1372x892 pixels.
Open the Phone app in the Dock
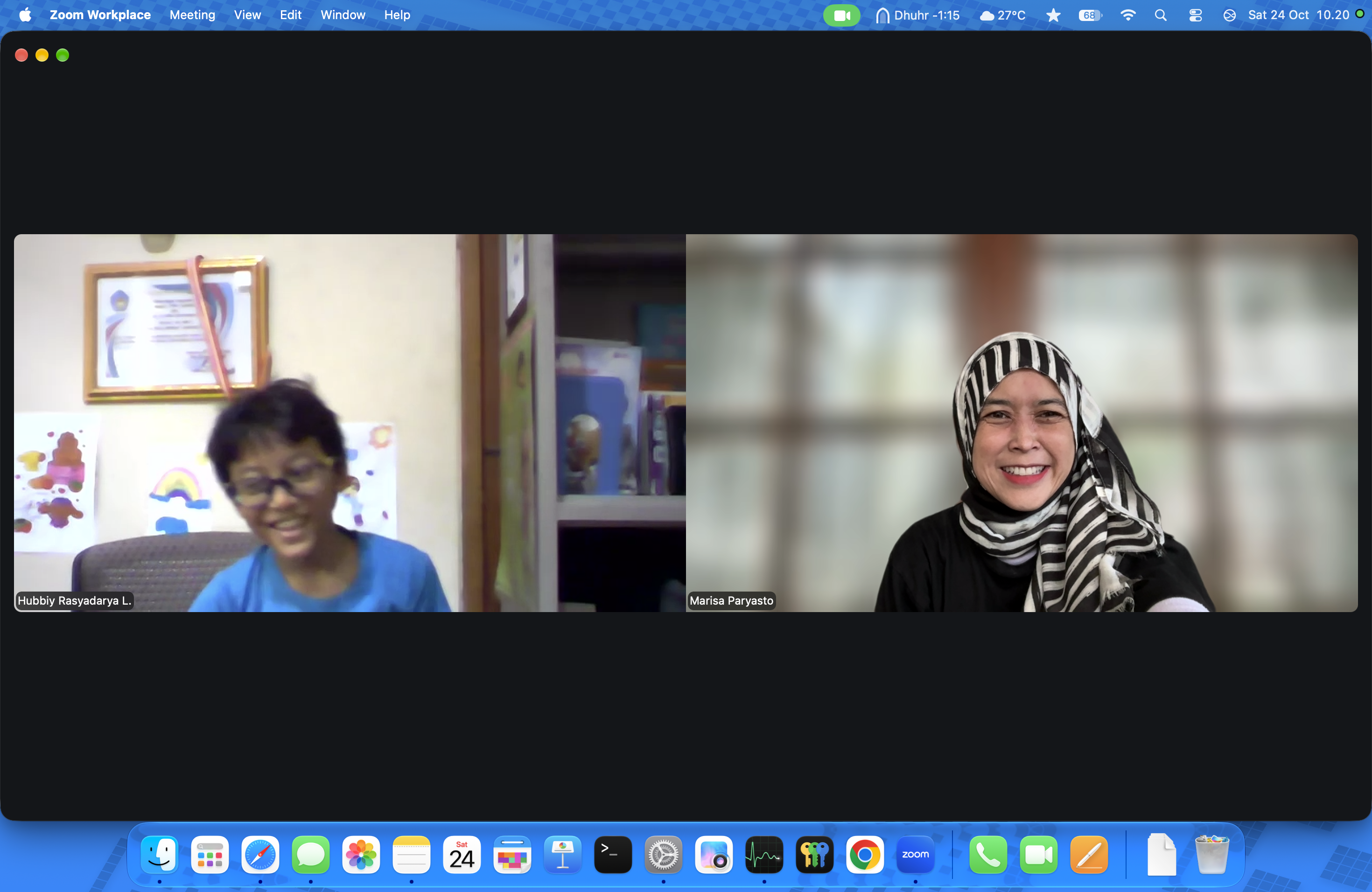988,855
